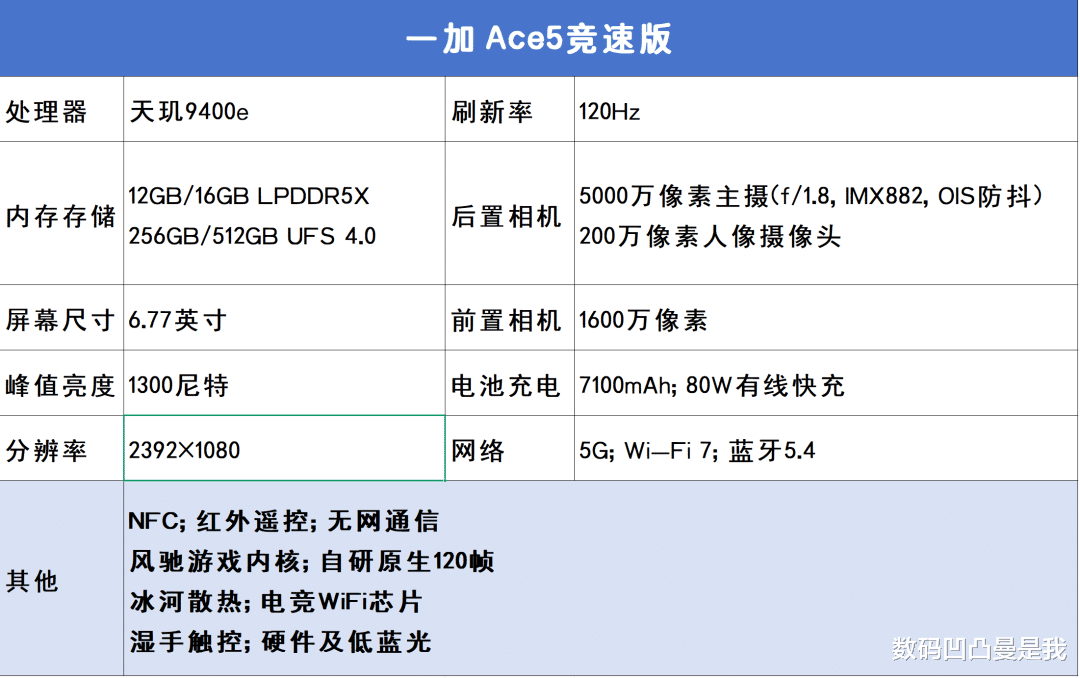The image size is (1080, 678).
Task: Select the 网络 label cell
Action: (510, 449)
